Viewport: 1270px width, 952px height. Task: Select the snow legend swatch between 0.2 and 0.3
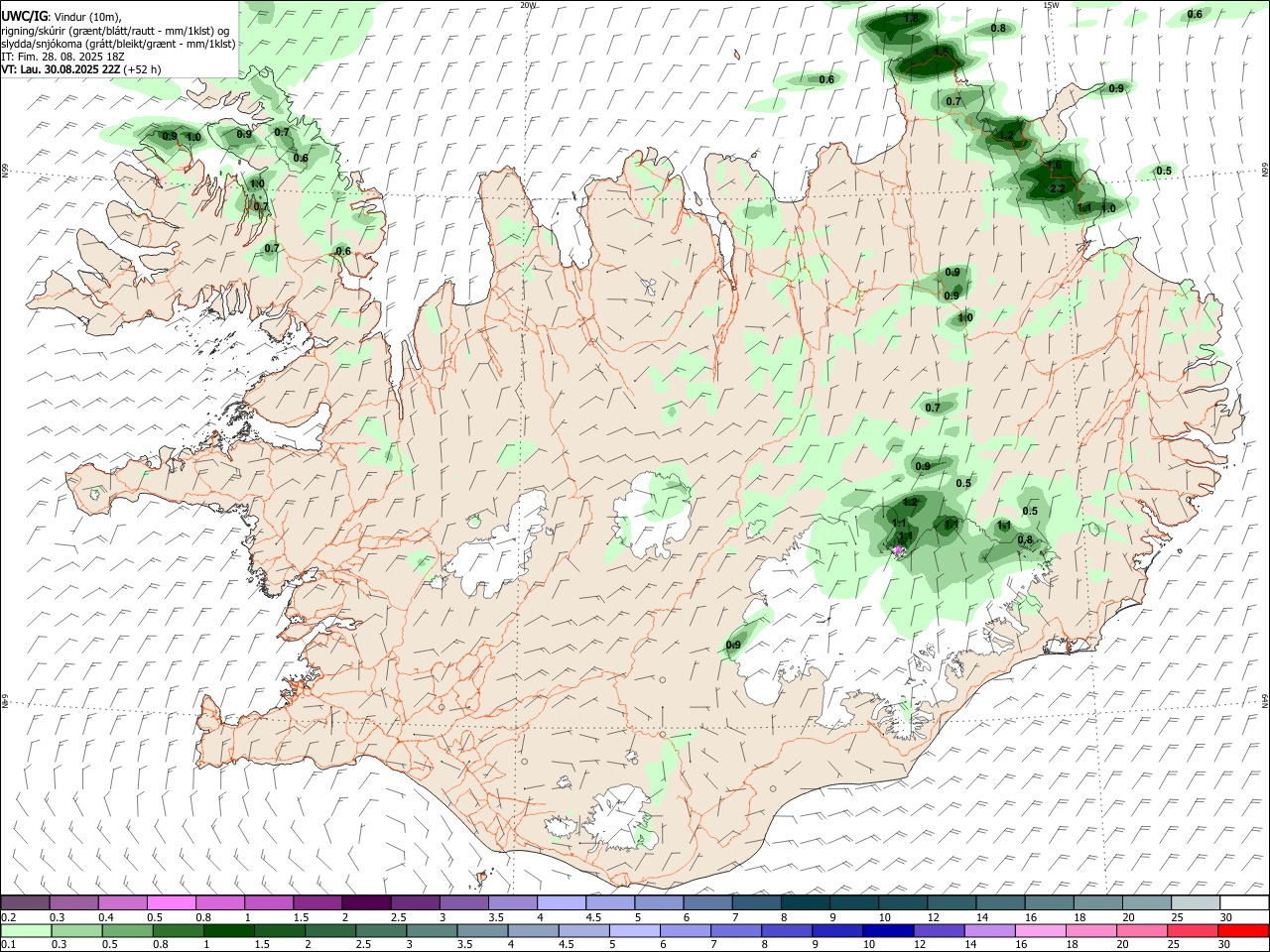pos(25,902)
